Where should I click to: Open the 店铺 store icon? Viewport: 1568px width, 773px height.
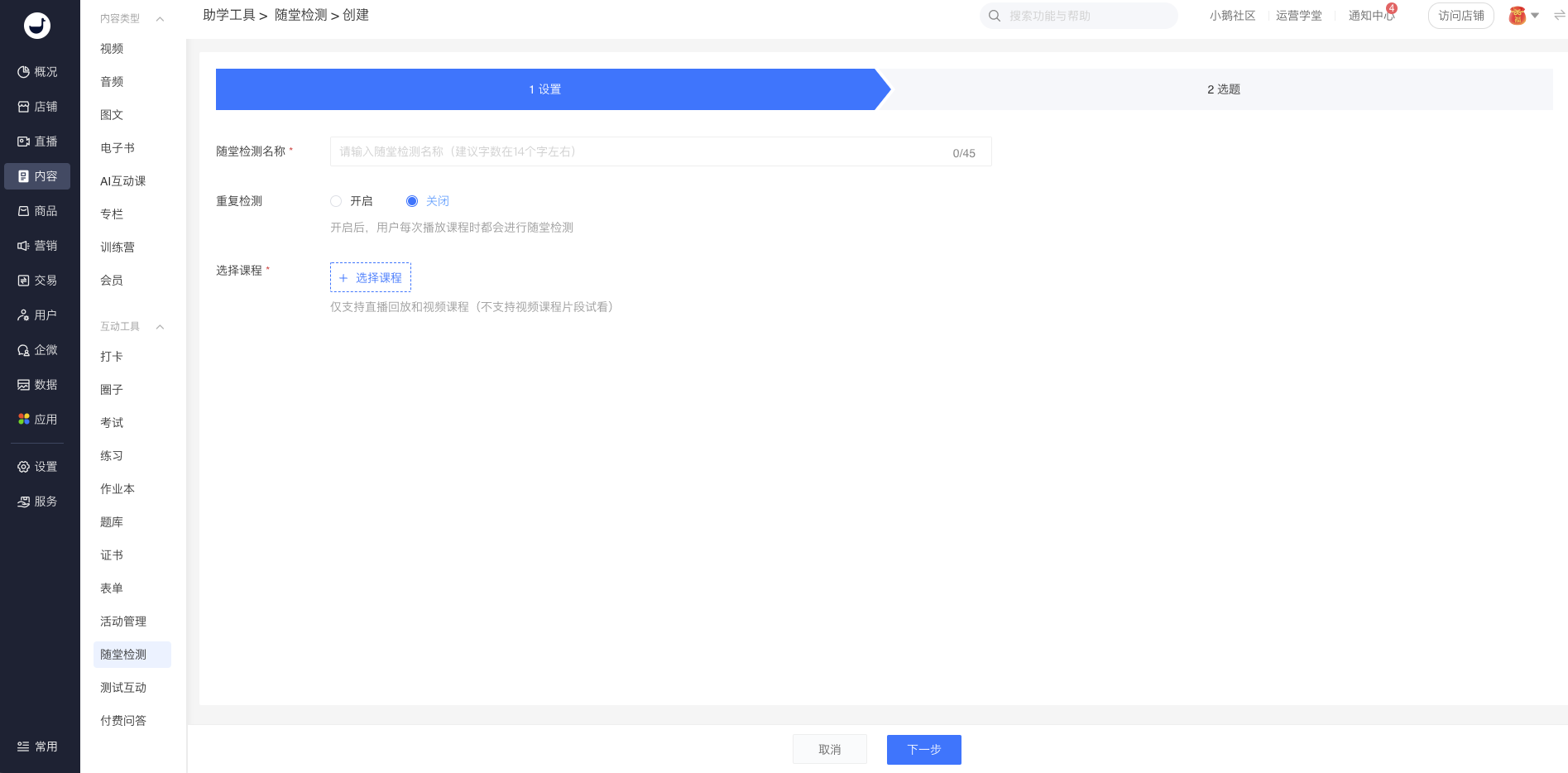tap(23, 107)
